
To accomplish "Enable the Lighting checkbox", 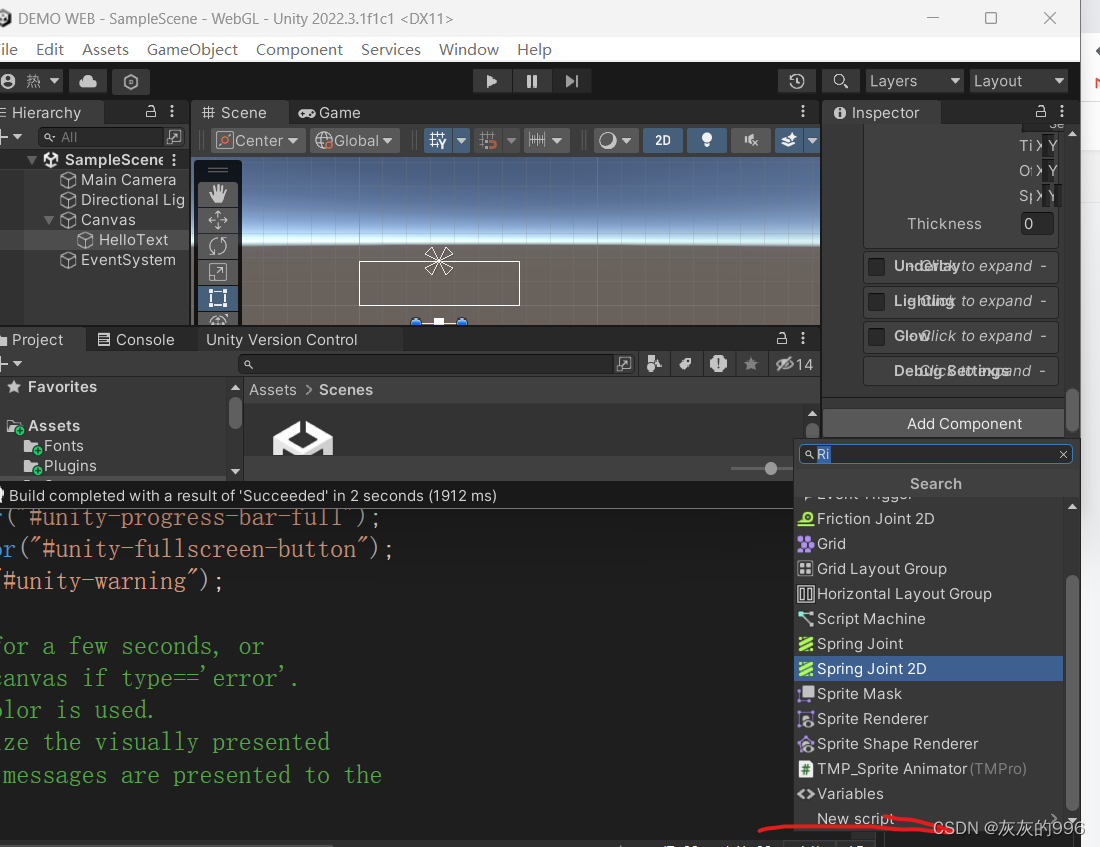I will (x=876, y=302).
